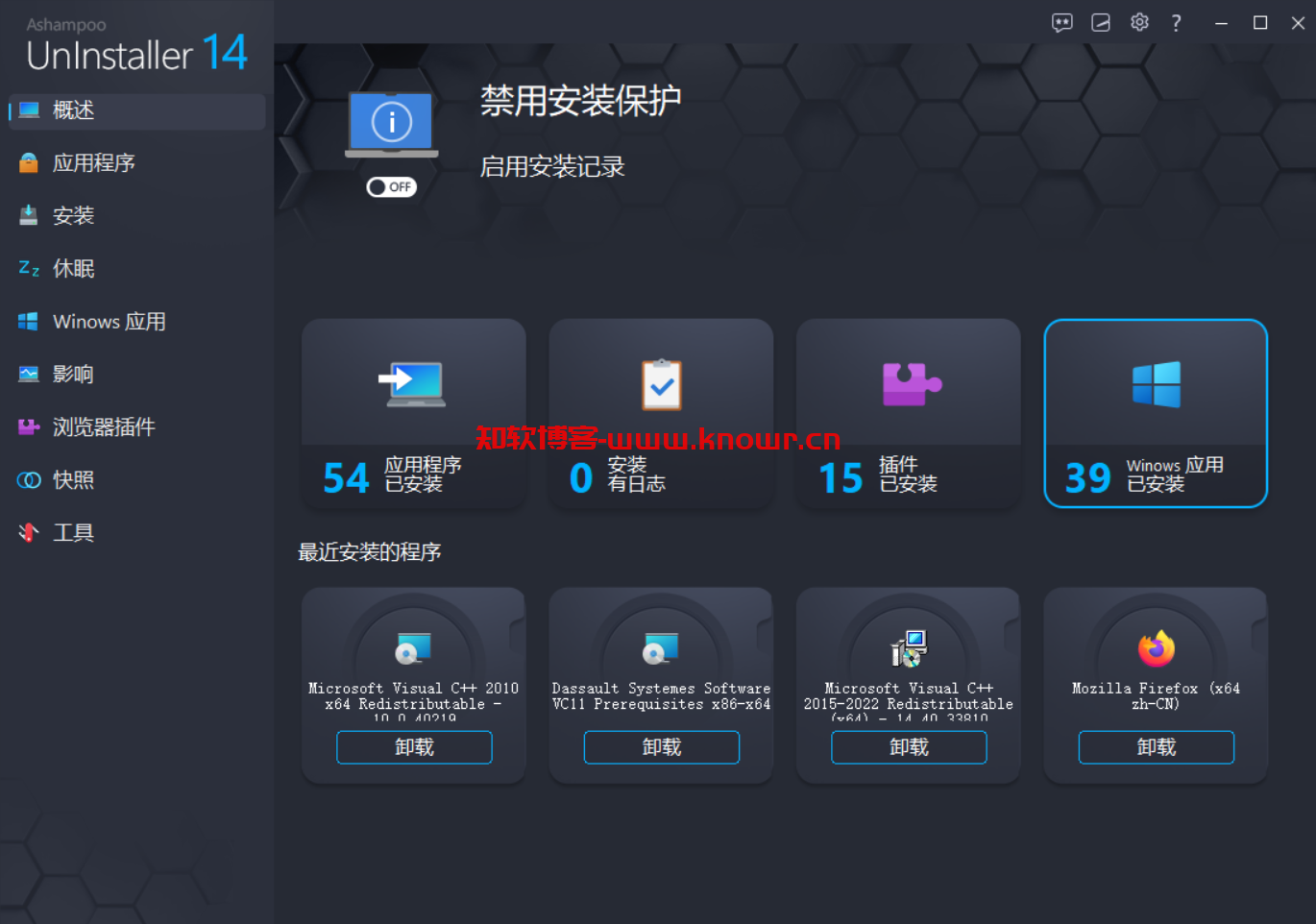The height and width of the screenshot is (924, 1316).
Task: Click the 禁用安装保护 heading
Action: tap(581, 100)
